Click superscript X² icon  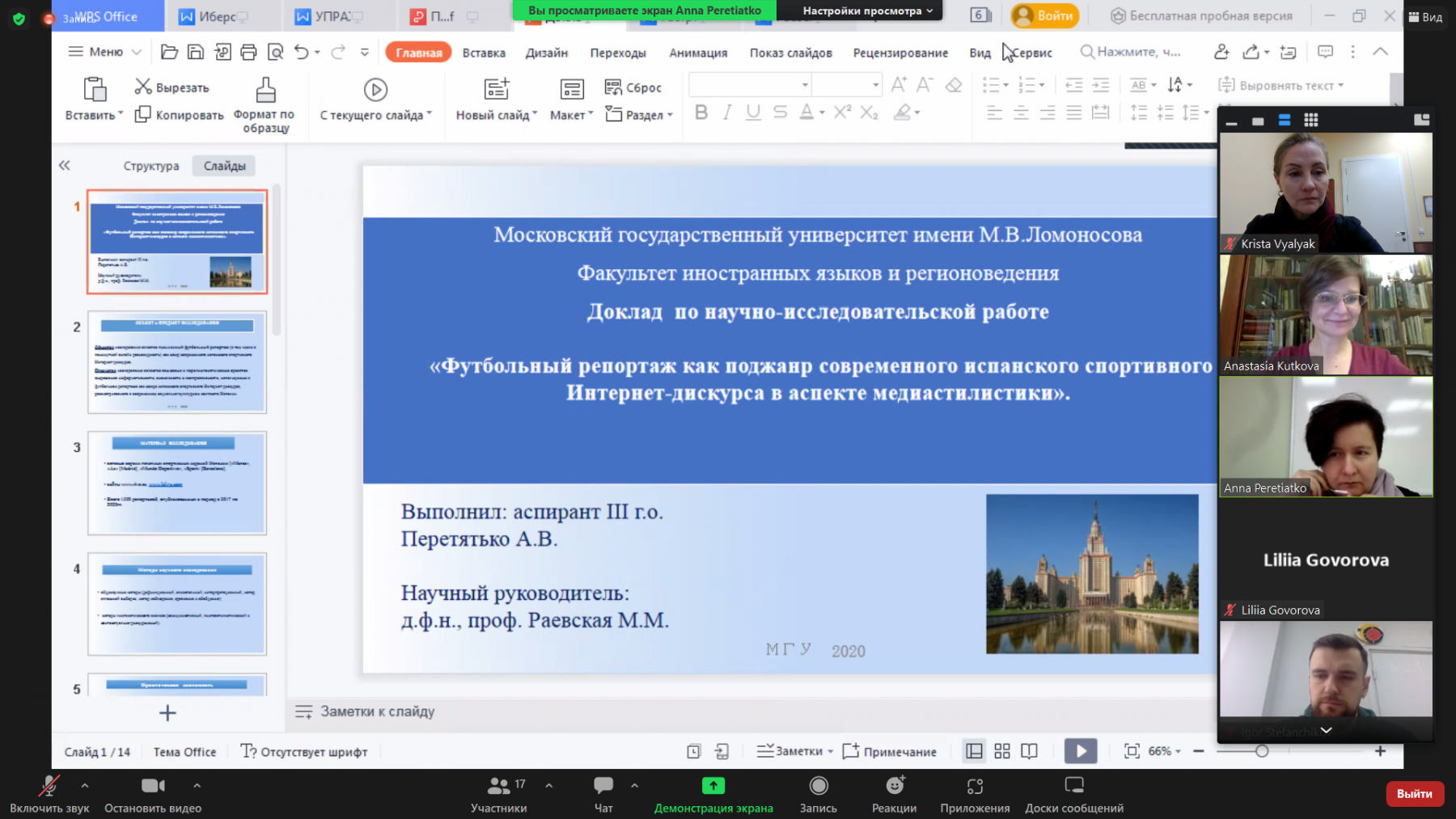point(842,112)
